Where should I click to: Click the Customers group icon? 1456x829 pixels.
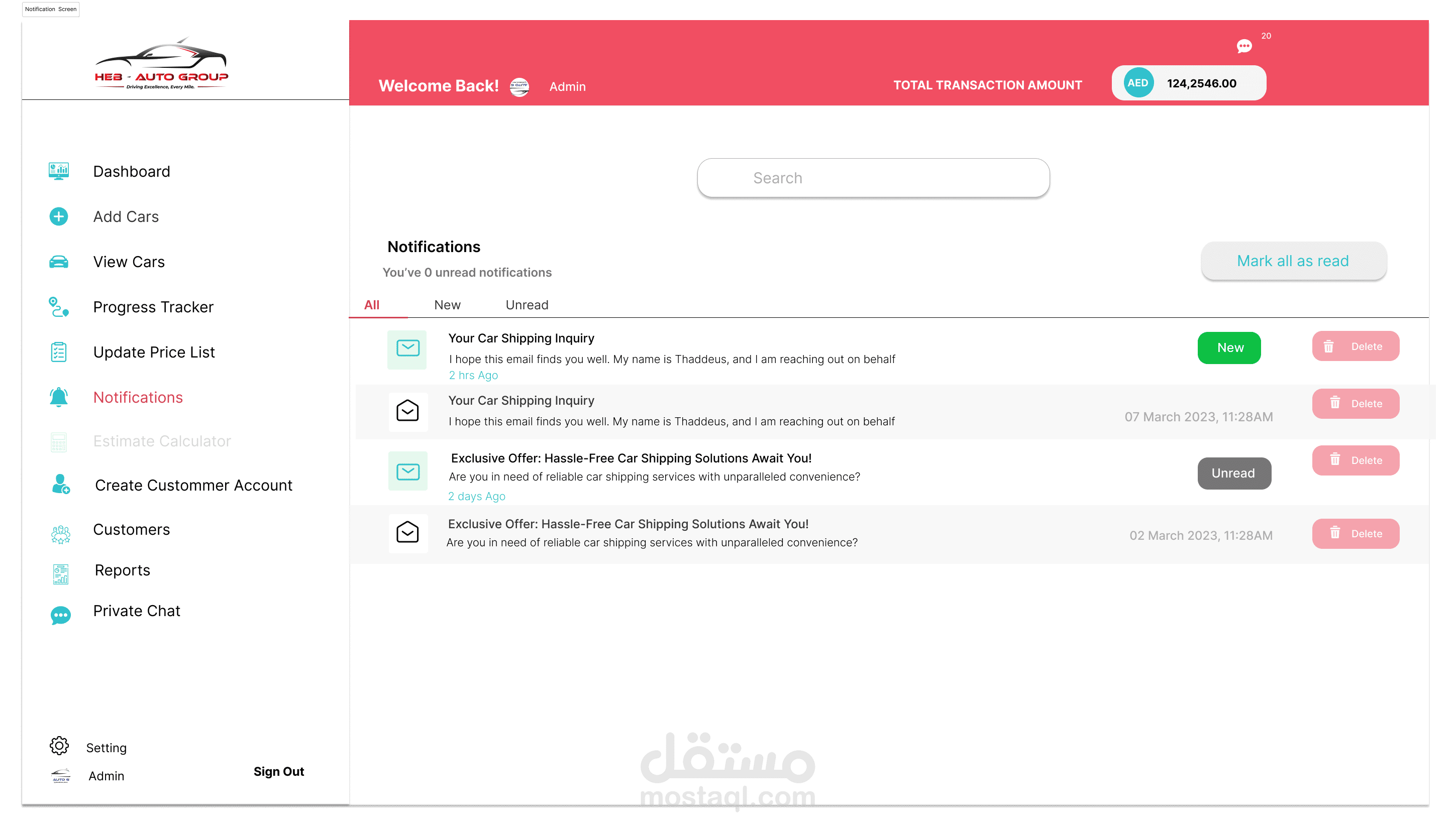click(x=60, y=534)
